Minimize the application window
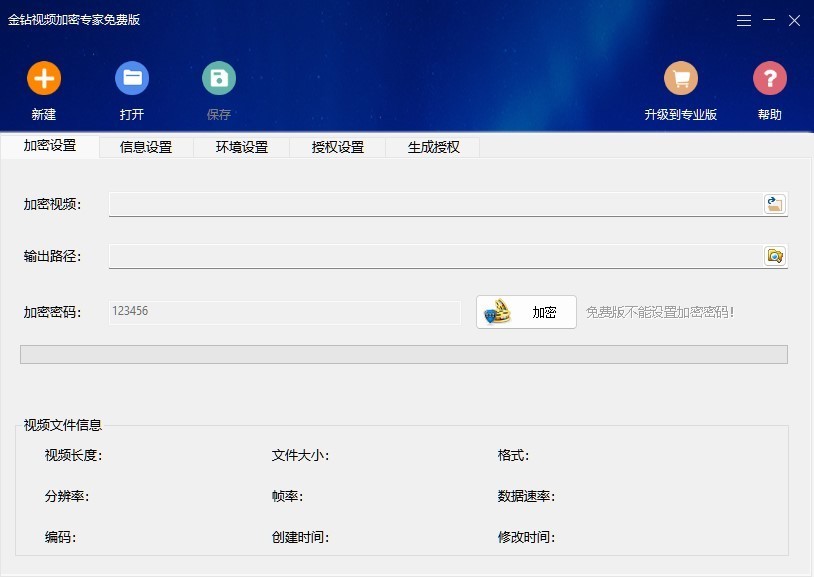814x577 pixels. click(x=769, y=20)
